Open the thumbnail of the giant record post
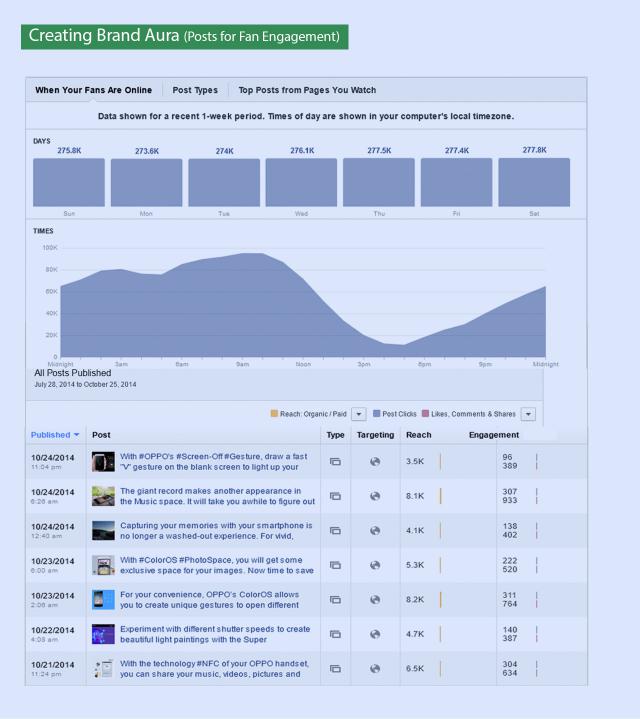 click(x=102, y=496)
